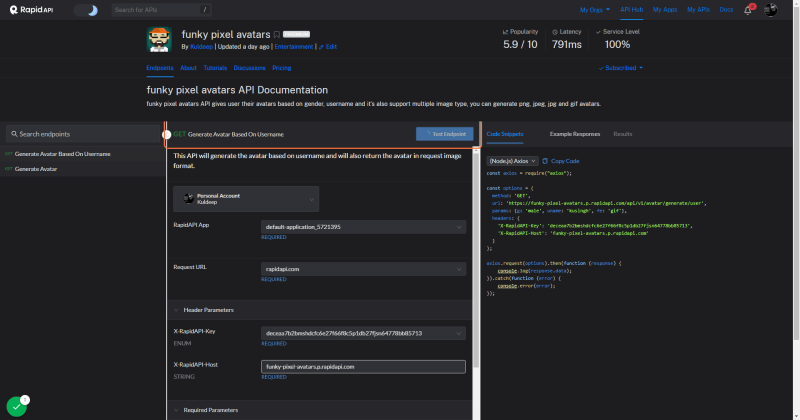The width and height of the screenshot is (800, 420).
Task: Open the user profile avatar menu
Action: (x=770, y=10)
